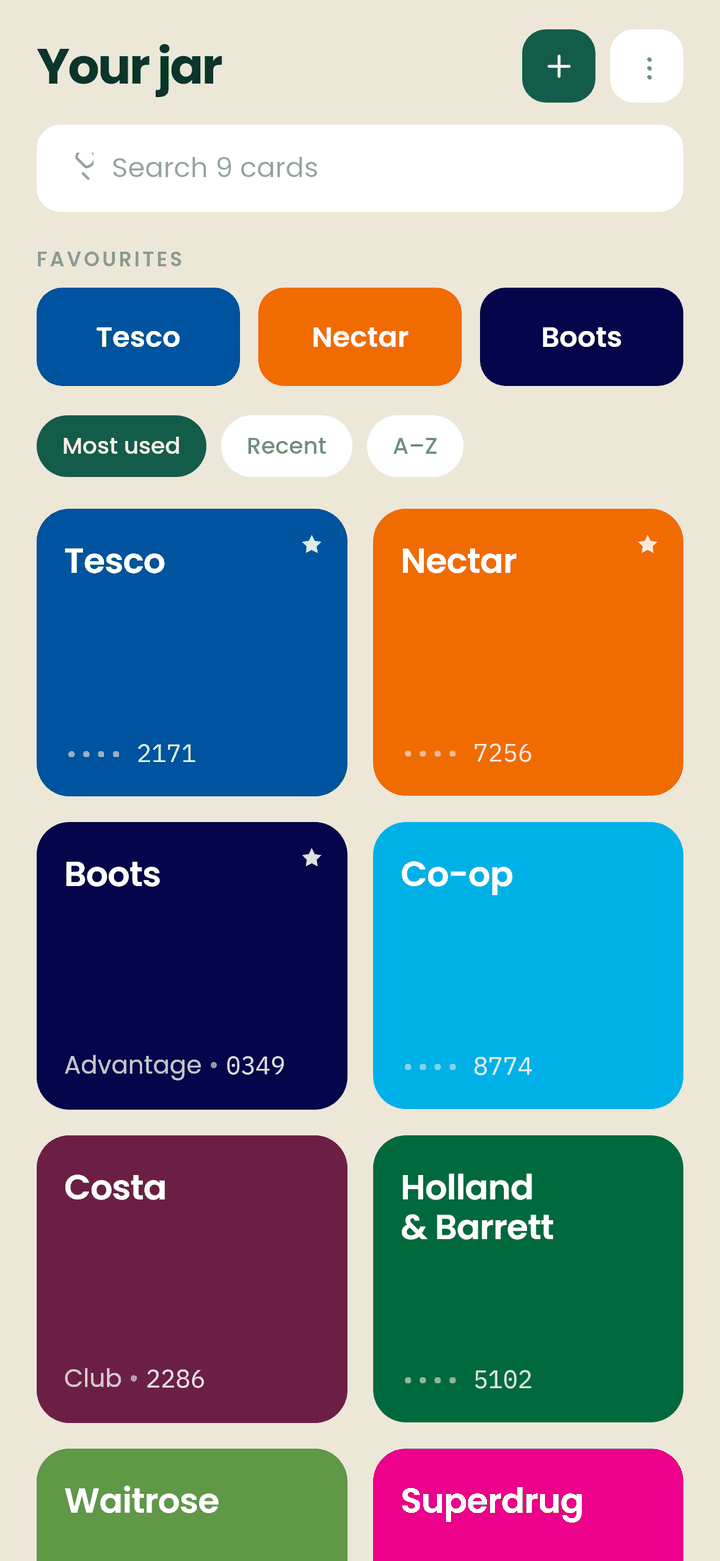This screenshot has width=720, height=1561.
Task: Toggle the favourite star on Boots card
Action: pos(312,857)
